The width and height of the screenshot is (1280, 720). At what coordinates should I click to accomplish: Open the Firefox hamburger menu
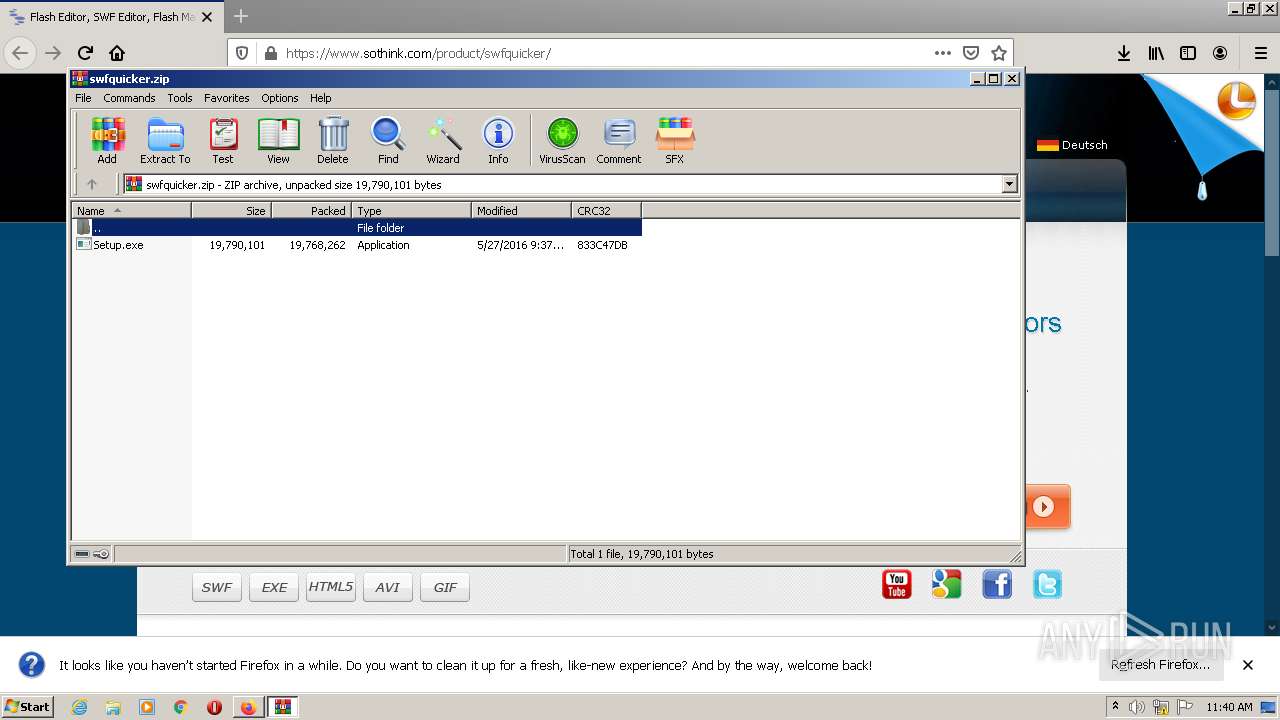(1260, 53)
